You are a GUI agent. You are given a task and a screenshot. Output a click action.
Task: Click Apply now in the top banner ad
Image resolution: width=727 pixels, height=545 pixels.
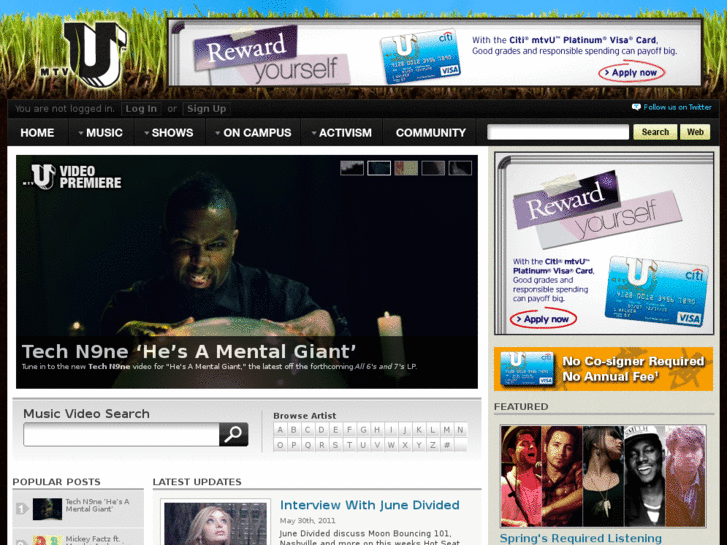coord(631,73)
